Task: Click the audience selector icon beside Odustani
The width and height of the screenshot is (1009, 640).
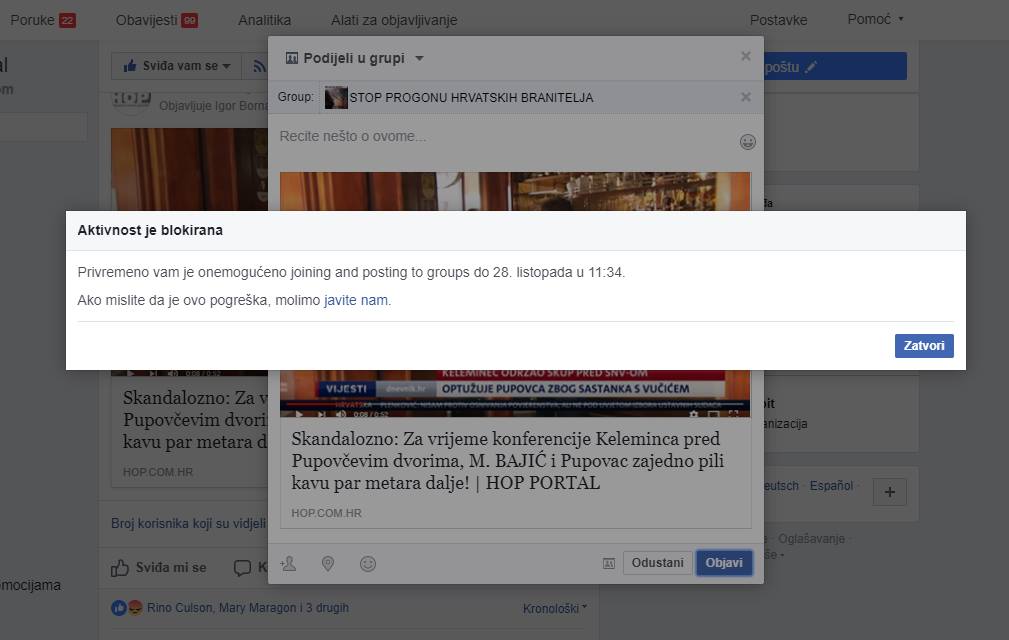Action: point(608,564)
